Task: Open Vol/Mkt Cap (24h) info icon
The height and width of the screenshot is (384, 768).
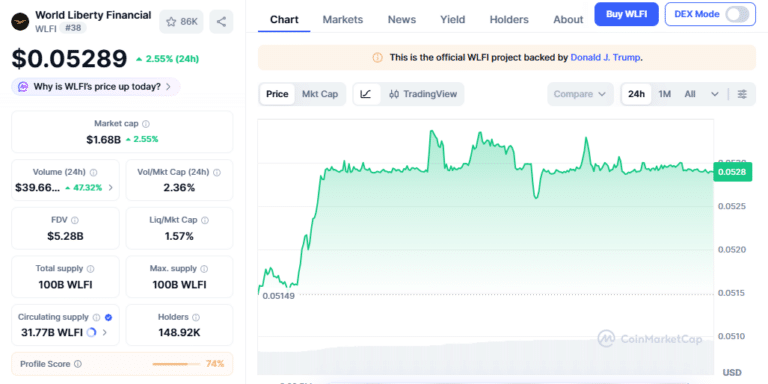Action: click(x=217, y=172)
